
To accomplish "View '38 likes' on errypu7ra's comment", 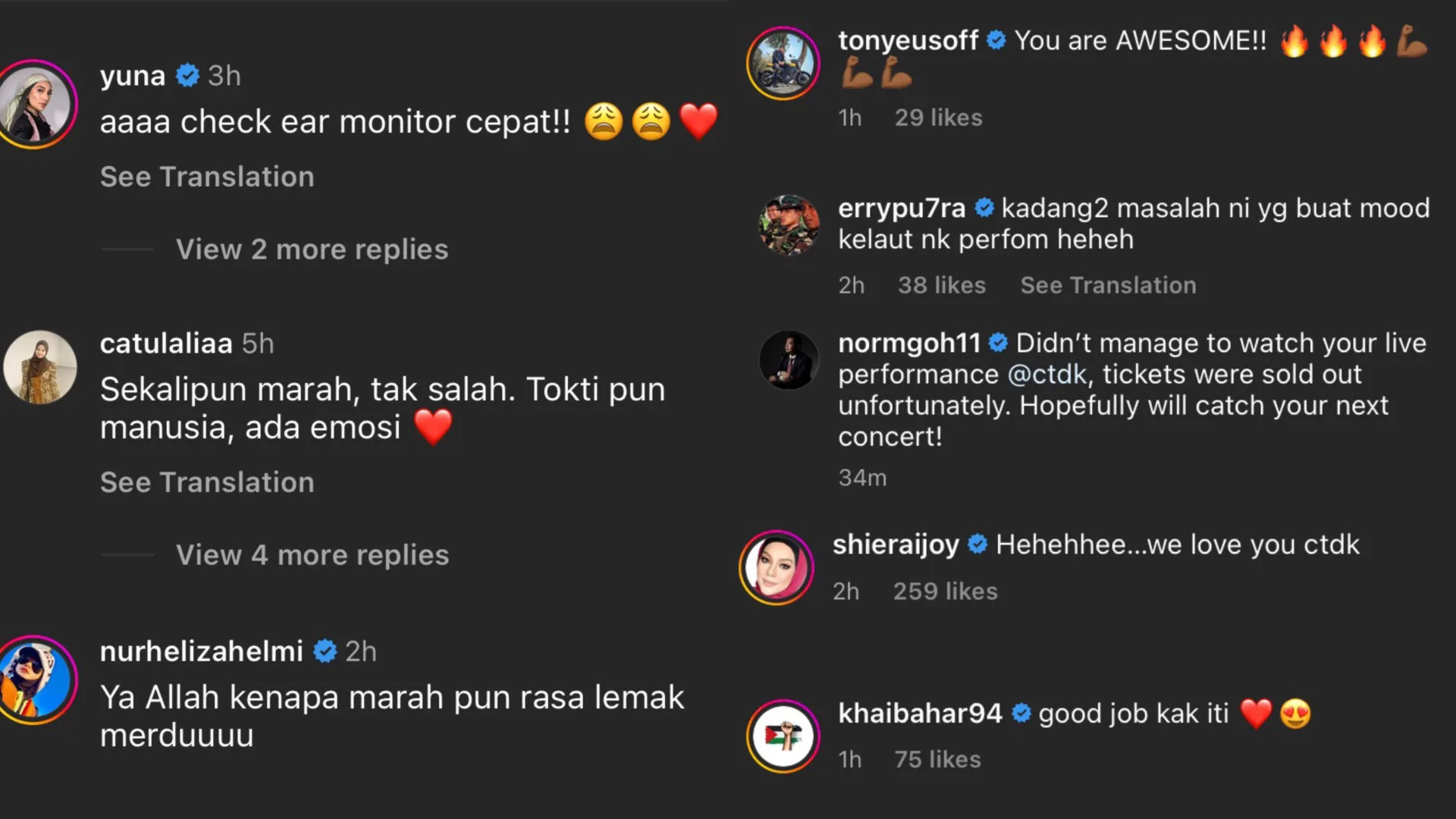I will [941, 285].
